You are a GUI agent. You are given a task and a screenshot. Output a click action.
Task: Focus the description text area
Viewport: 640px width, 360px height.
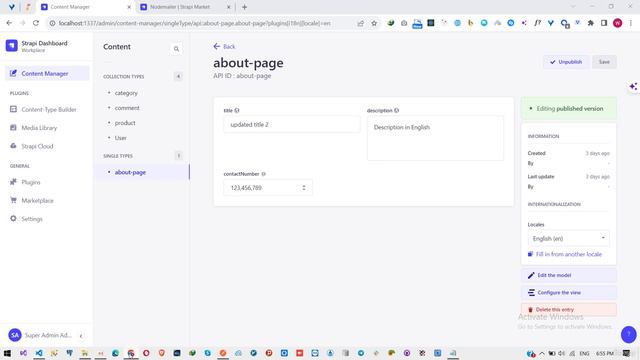(435, 138)
